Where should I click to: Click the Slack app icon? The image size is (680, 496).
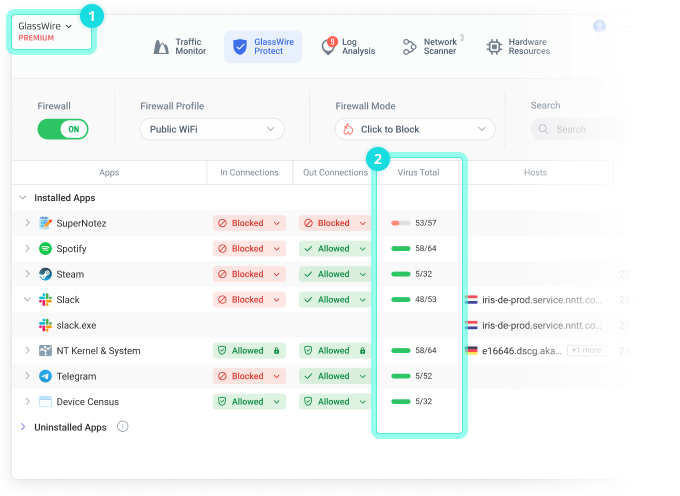click(x=45, y=300)
